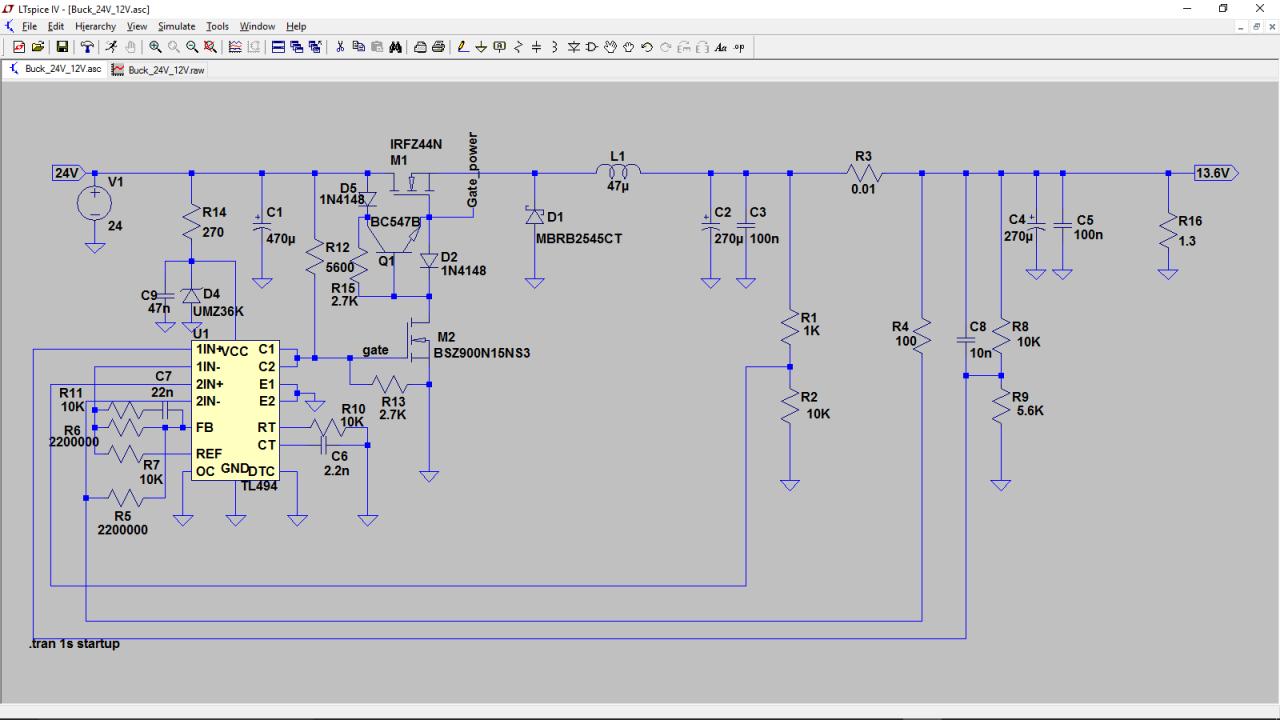This screenshot has width=1280, height=720.
Task: Click the '47µ' value of inductor L1
Action: (618, 186)
